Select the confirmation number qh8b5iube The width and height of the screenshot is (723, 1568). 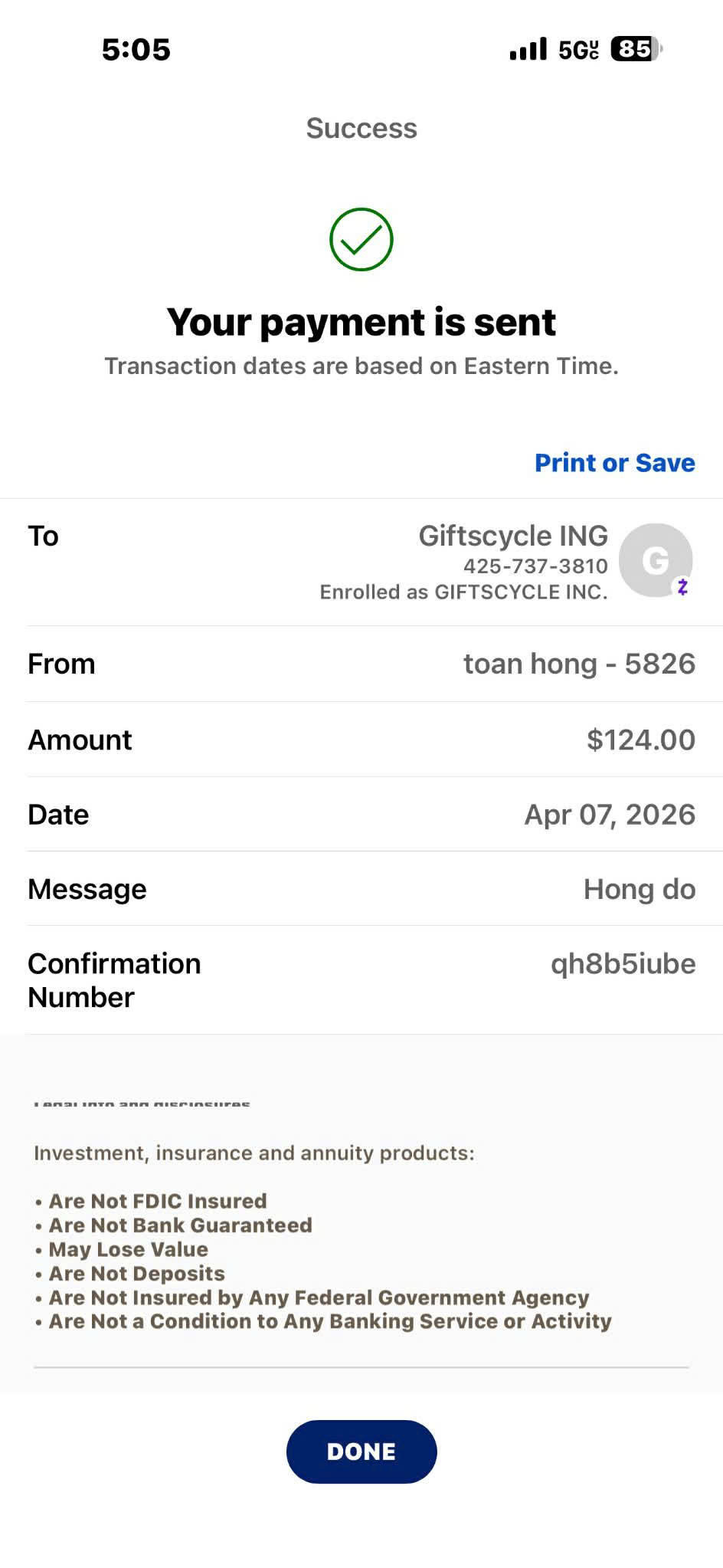click(623, 963)
